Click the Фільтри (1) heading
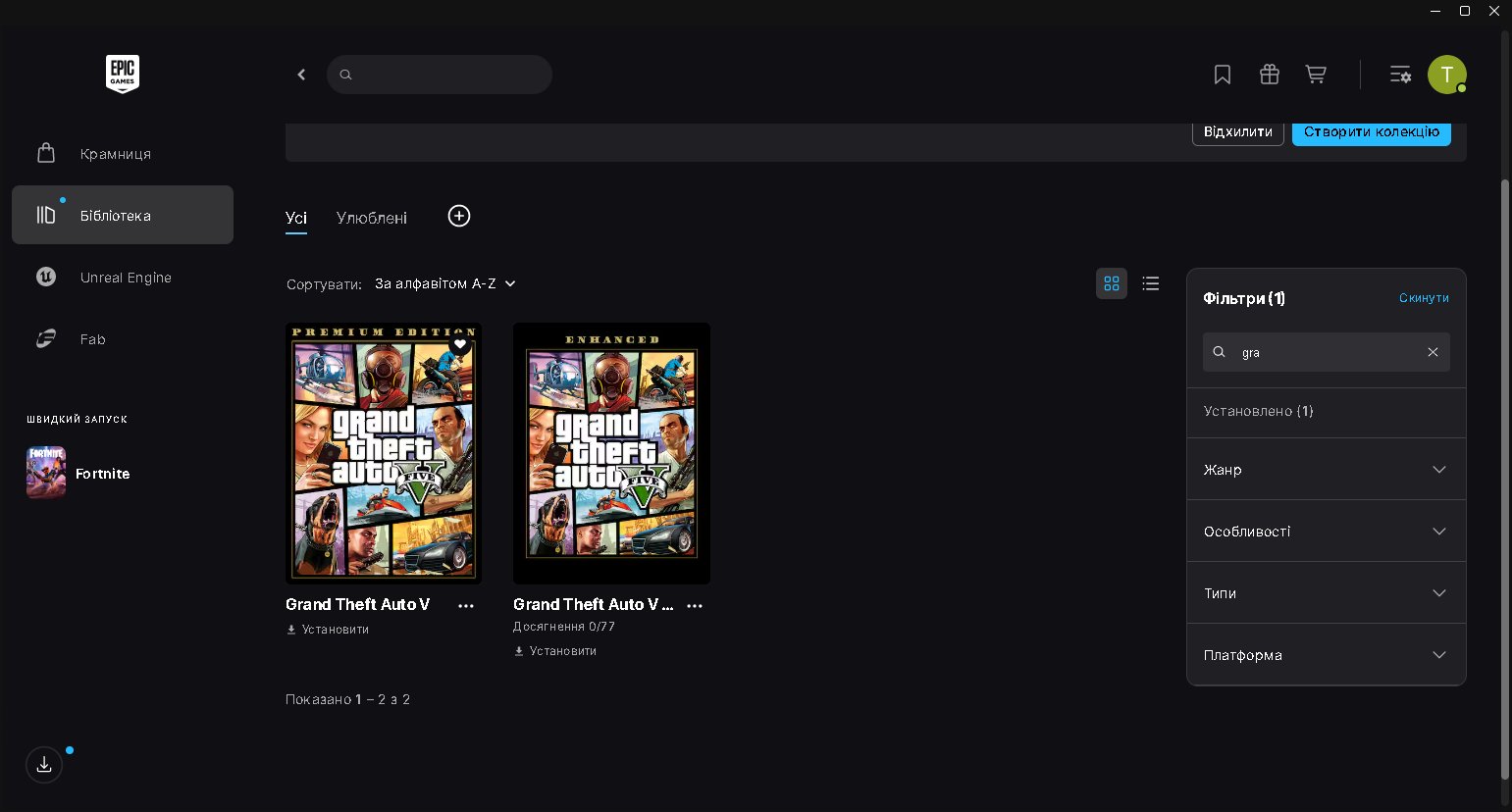The width and height of the screenshot is (1512, 812). point(1244,298)
